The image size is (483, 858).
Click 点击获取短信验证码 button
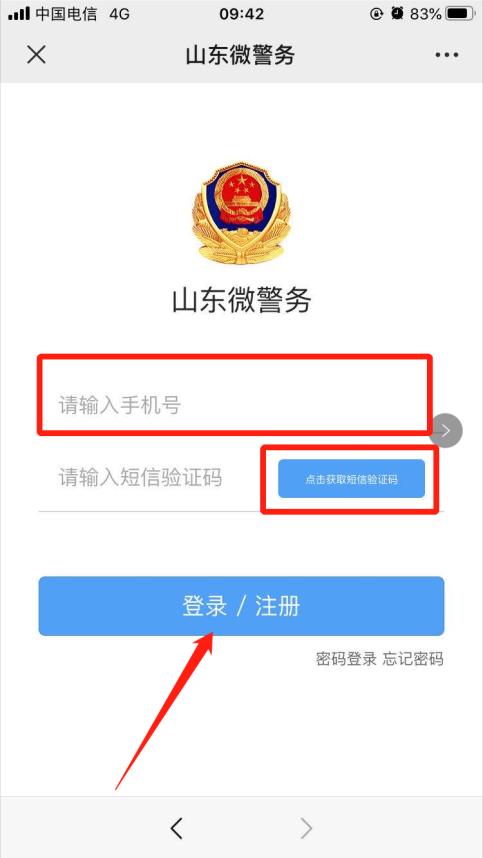click(351, 479)
